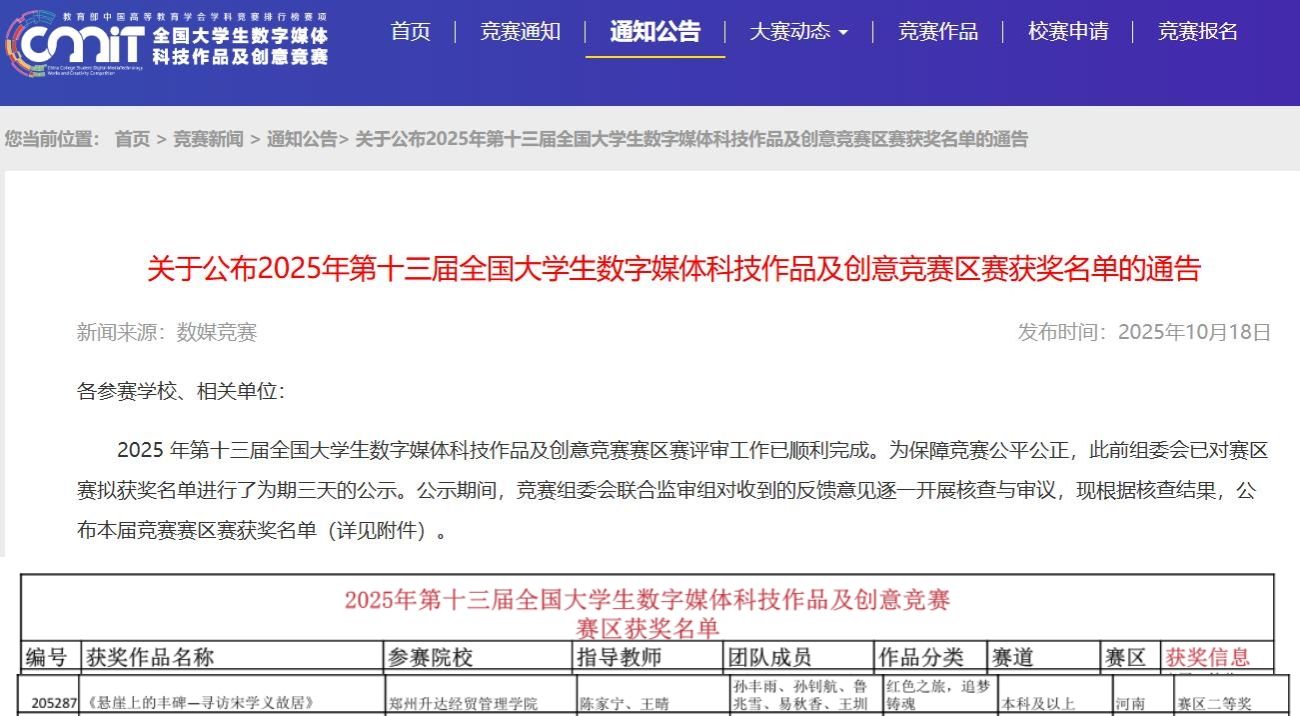Select the 通知公告 navigation tab
1300x716 pixels.
(x=655, y=32)
